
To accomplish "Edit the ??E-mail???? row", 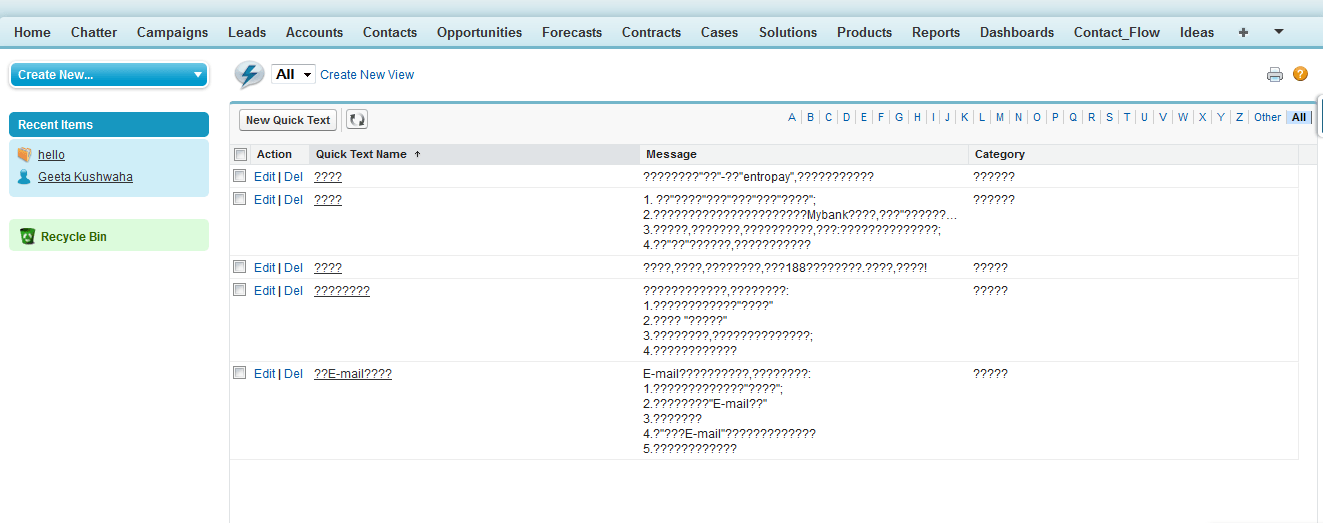I will pyautogui.click(x=264, y=373).
